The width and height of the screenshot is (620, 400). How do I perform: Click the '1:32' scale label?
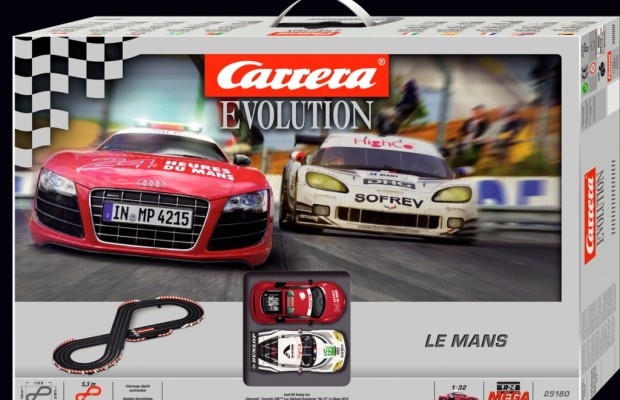459,388
